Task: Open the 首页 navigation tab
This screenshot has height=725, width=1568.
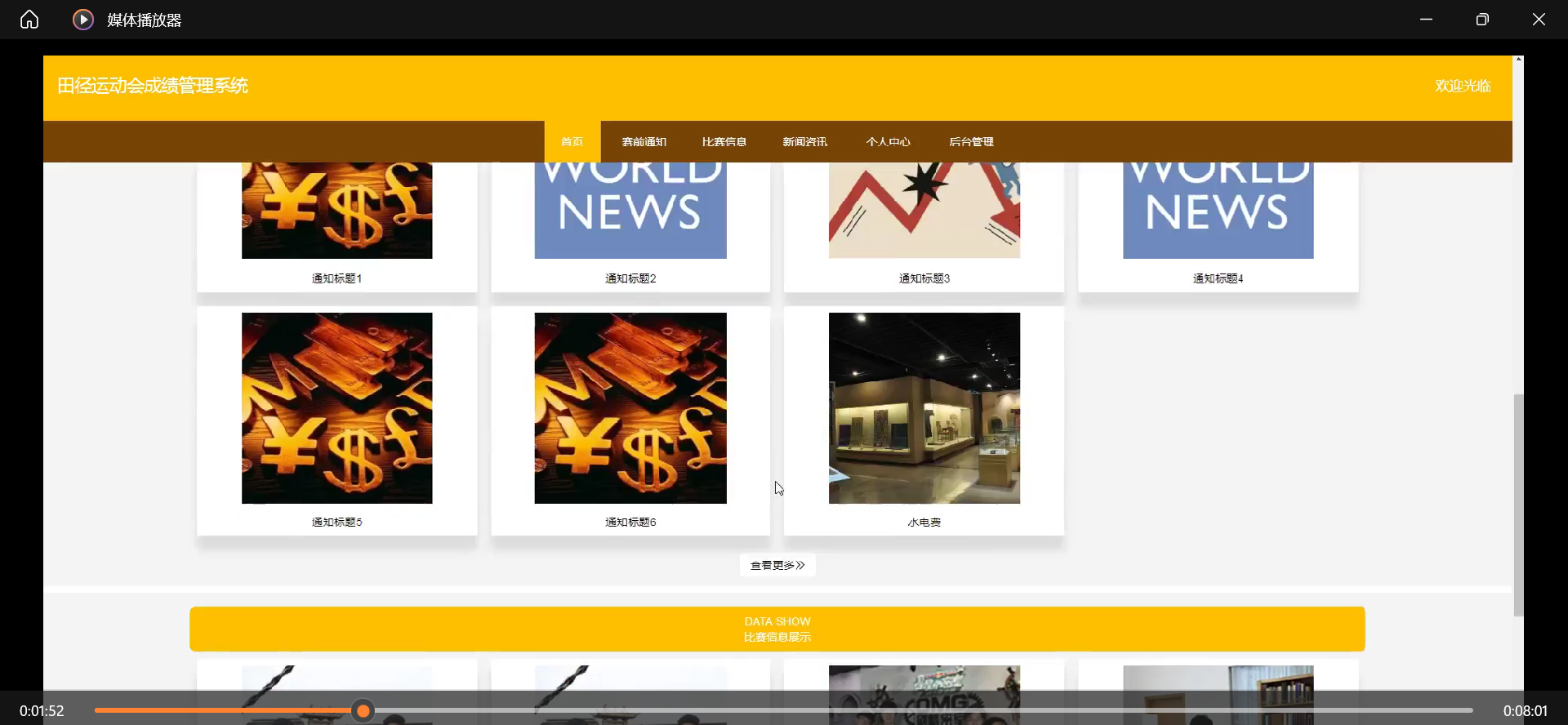Action: 572,142
